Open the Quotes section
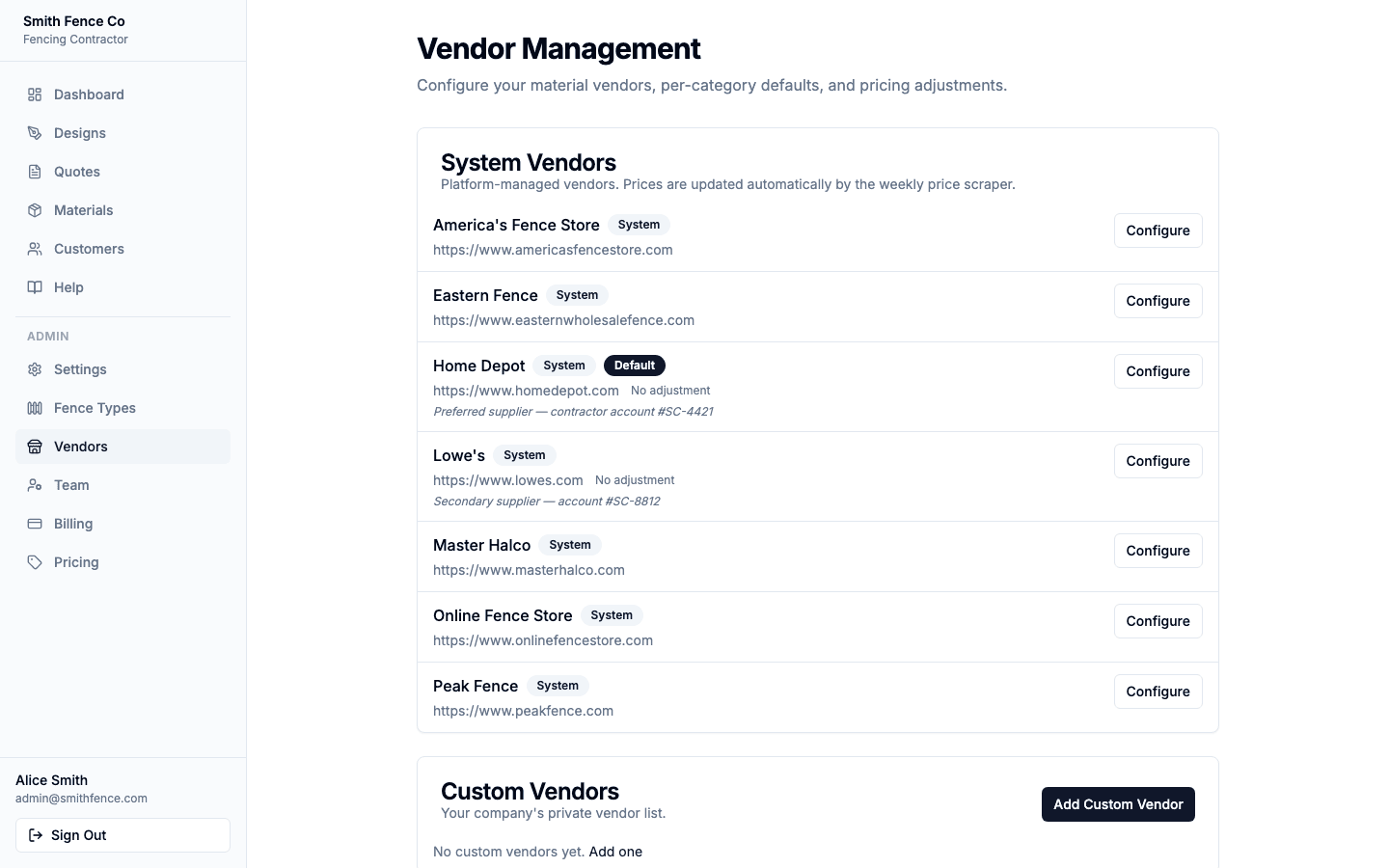The width and height of the screenshot is (1389, 868). pyautogui.click(x=123, y=172)
